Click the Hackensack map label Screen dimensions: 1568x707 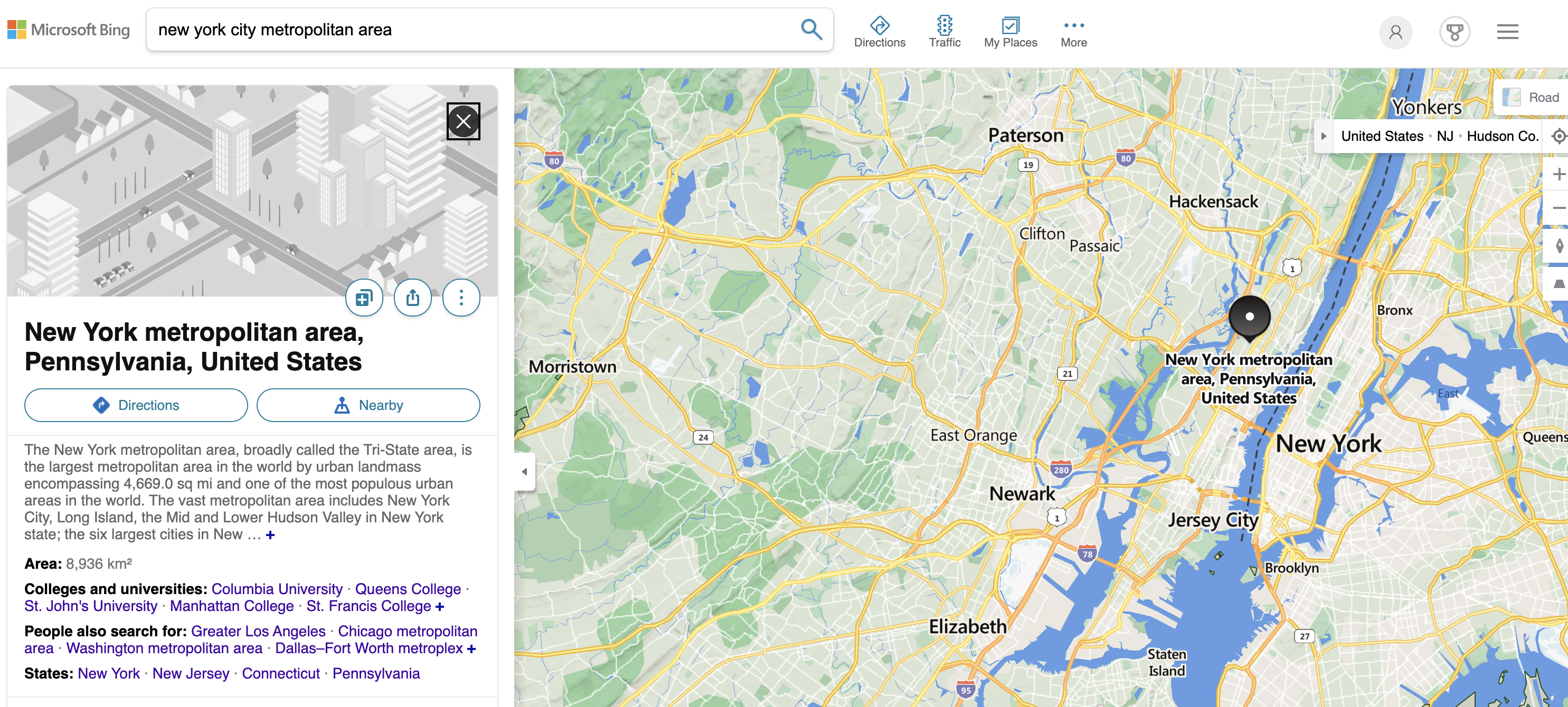[x=1213, y=202]
